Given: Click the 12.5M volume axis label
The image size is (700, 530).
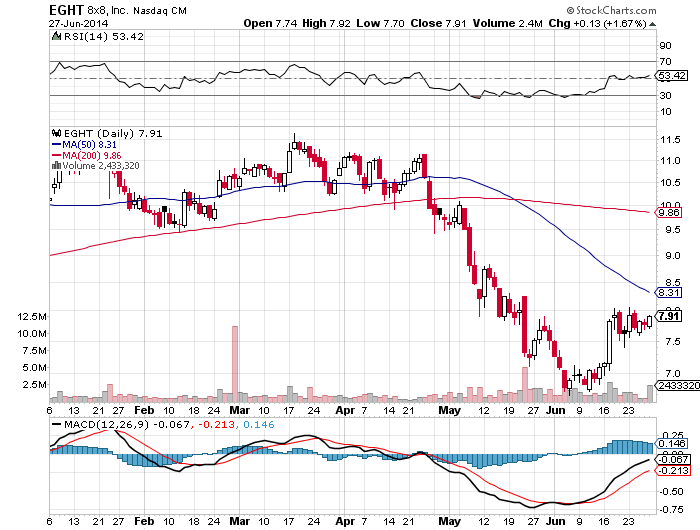Looking at the screenshot, I should 32,317.
